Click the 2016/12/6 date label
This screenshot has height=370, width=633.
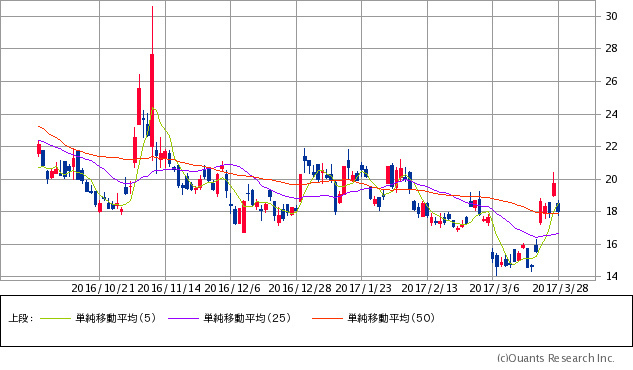pyautogui.click(x=232, y=288)
